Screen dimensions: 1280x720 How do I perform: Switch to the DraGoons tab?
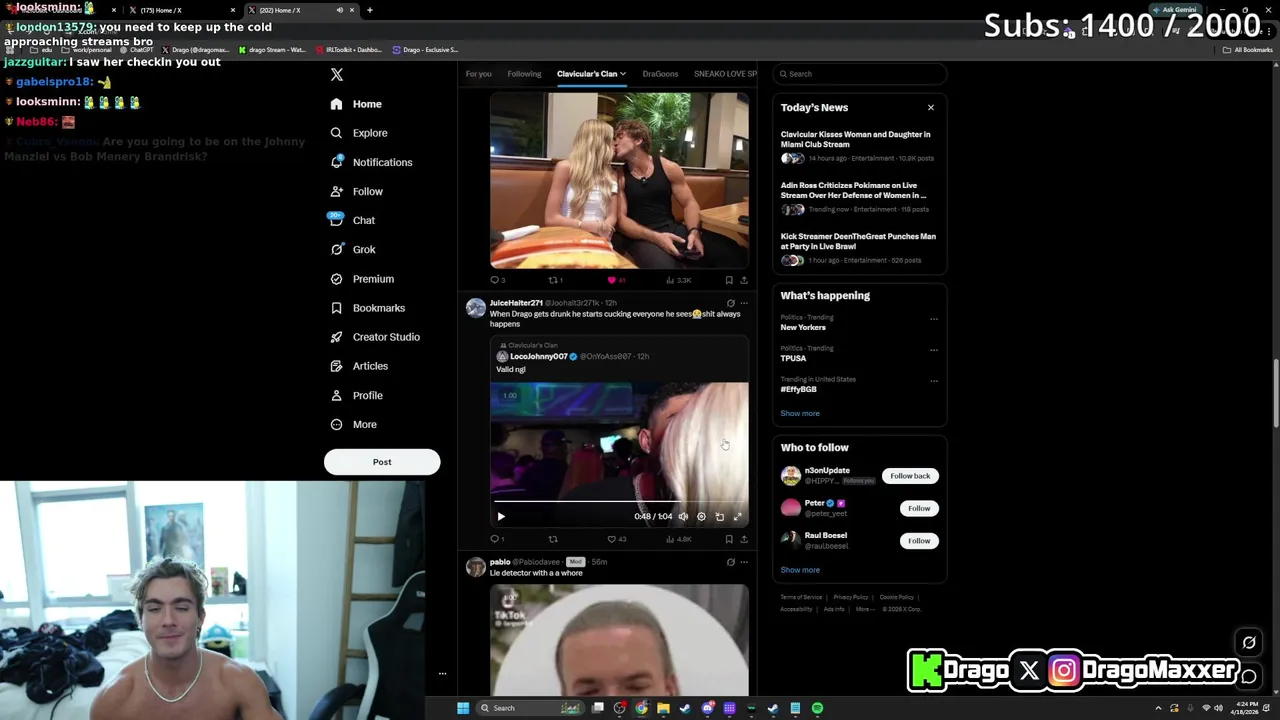(660, 74)
